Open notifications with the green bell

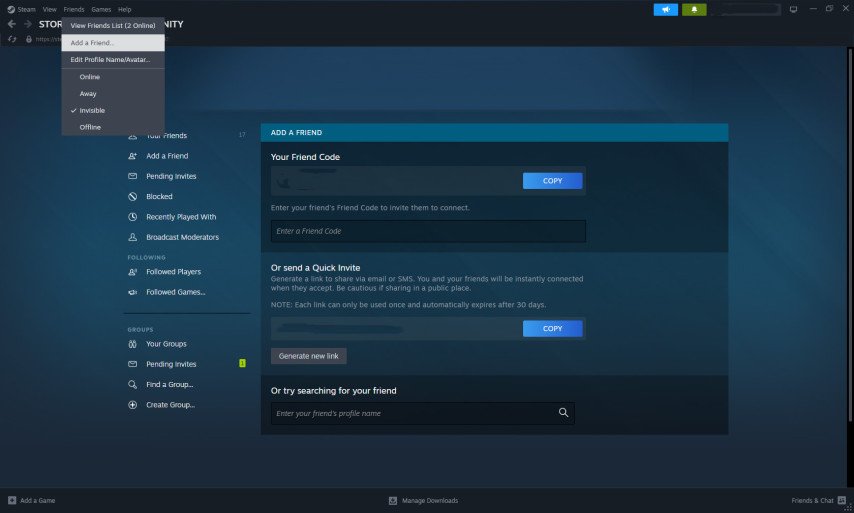pos(694,9)
